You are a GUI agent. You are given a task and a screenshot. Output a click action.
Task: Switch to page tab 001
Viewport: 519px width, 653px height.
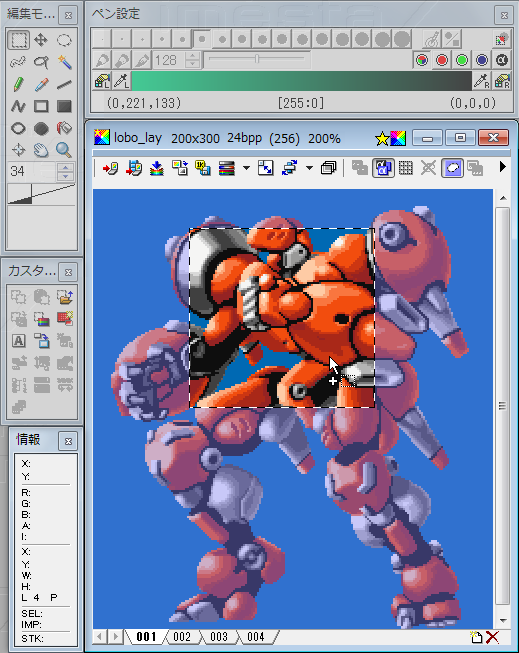point(146,637)
